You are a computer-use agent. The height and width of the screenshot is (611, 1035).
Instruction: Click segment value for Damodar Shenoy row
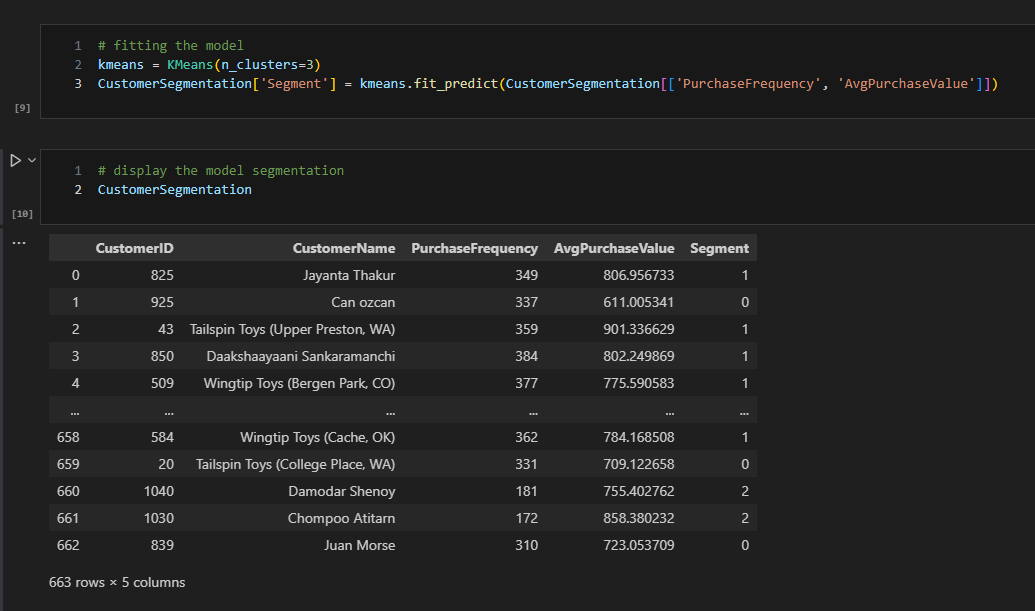745,492
